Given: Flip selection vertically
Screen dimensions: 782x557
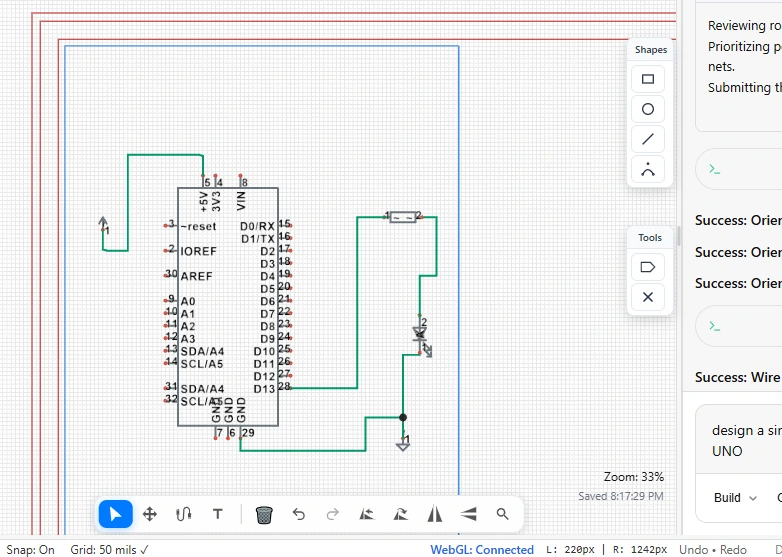Looking at the screenshot, I should (x=468, y=514).
